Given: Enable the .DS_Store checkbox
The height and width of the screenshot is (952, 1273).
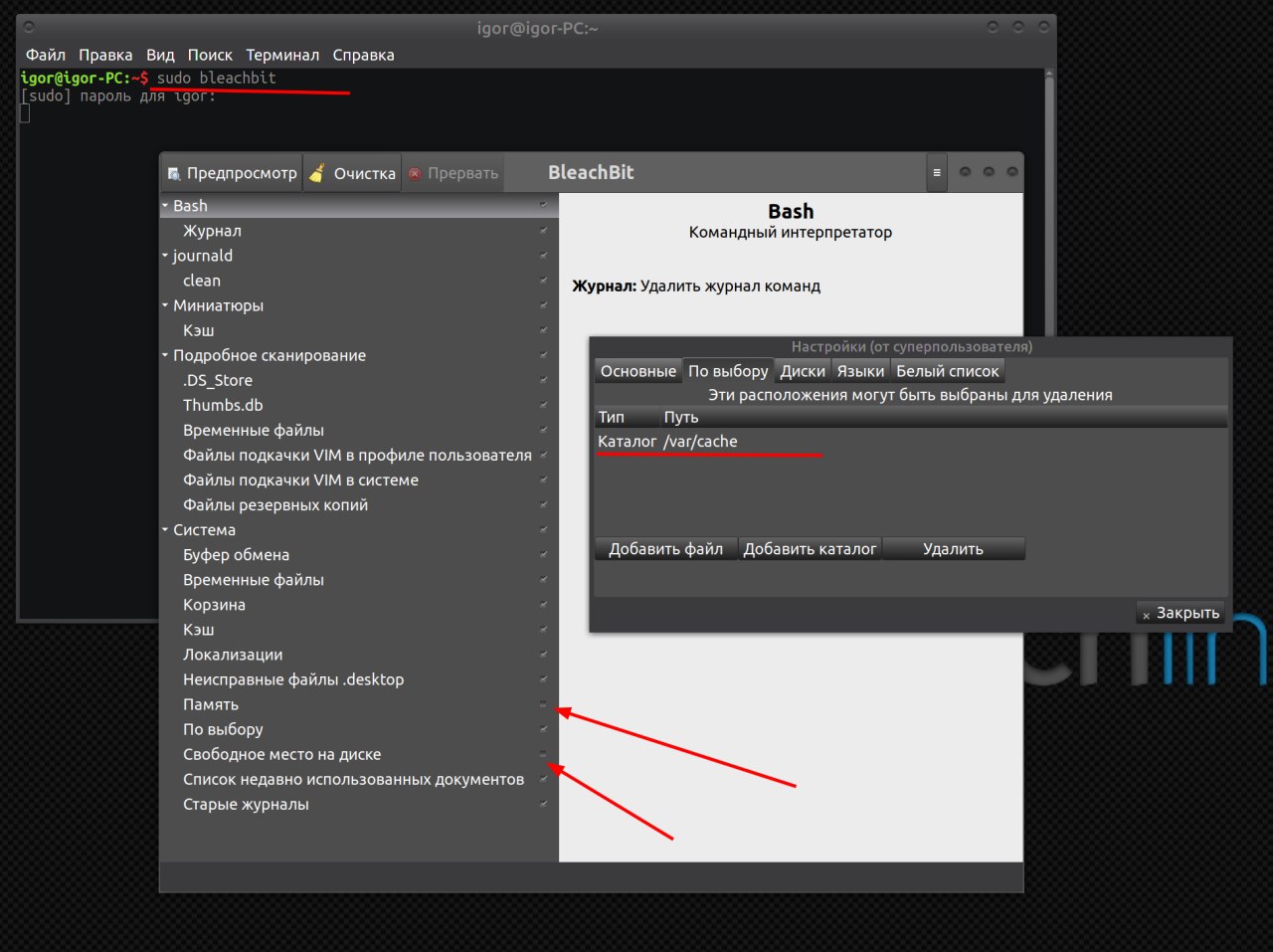Looking at the screenshot, I should [543, 380].
